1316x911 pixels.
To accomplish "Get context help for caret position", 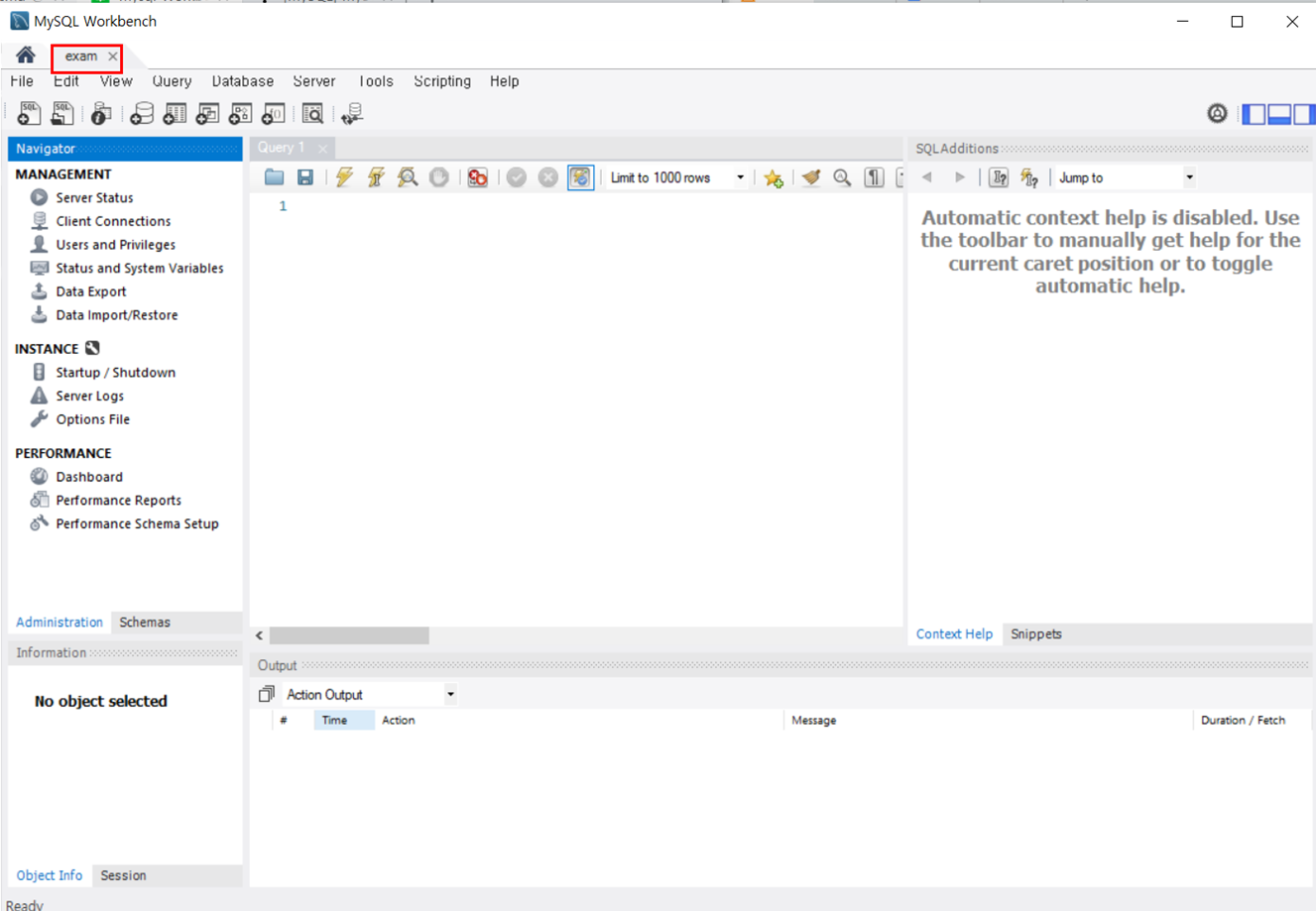I will [x=998, y=177].
